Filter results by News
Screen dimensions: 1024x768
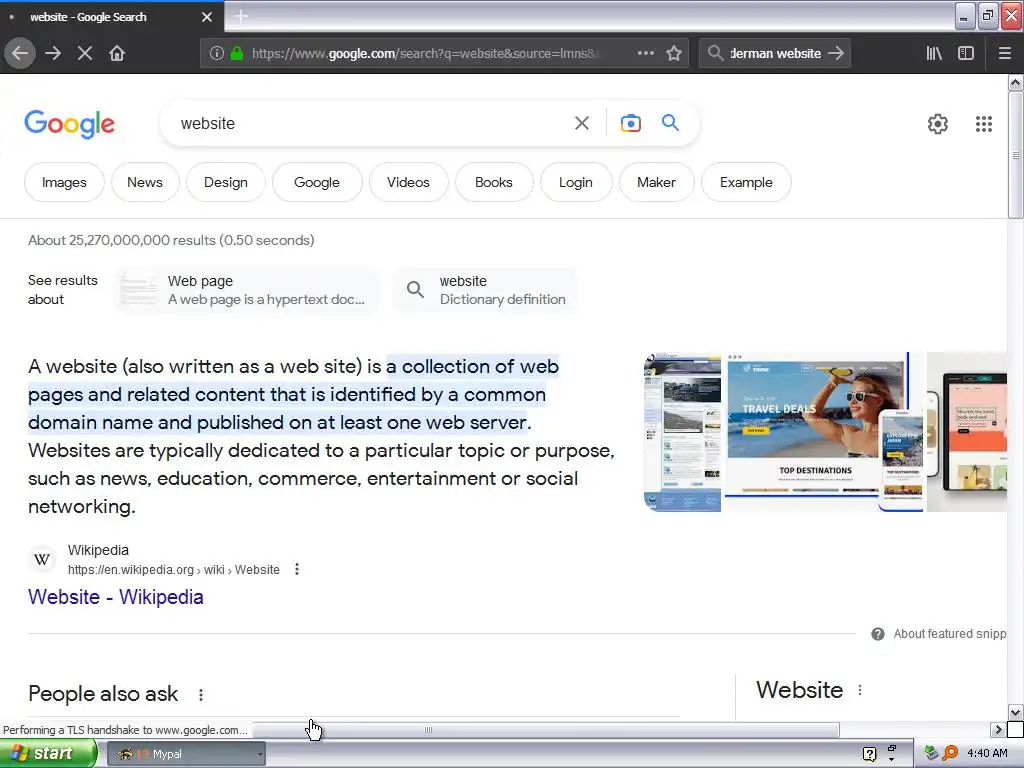click(145, 182)
